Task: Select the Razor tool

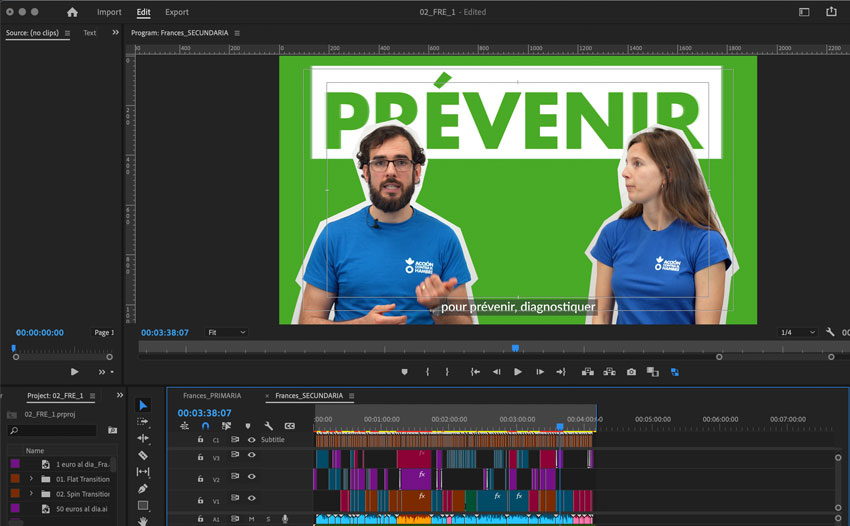Action: click(143, 455)
